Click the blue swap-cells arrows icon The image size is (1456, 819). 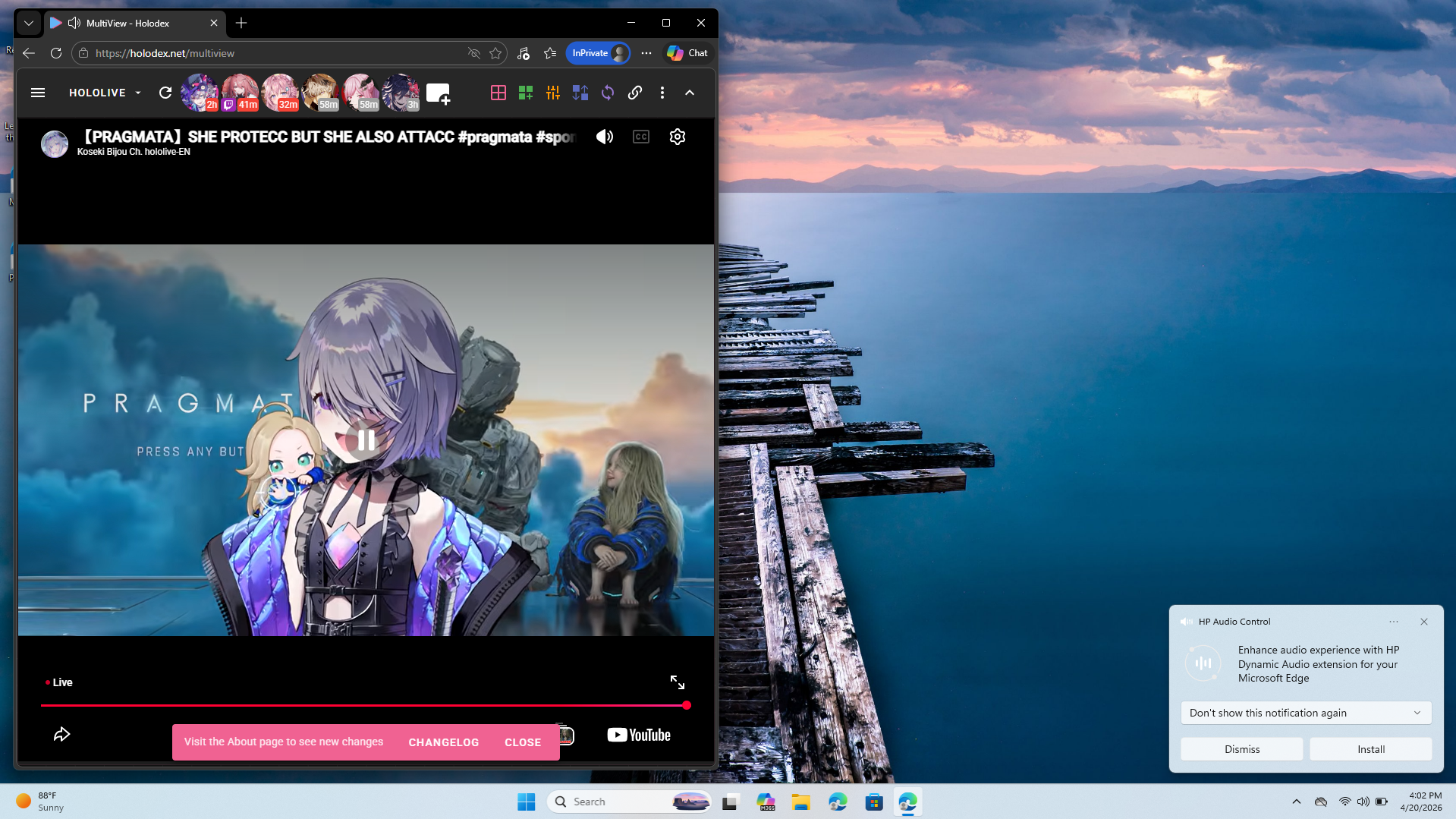(x=580, y=93)
